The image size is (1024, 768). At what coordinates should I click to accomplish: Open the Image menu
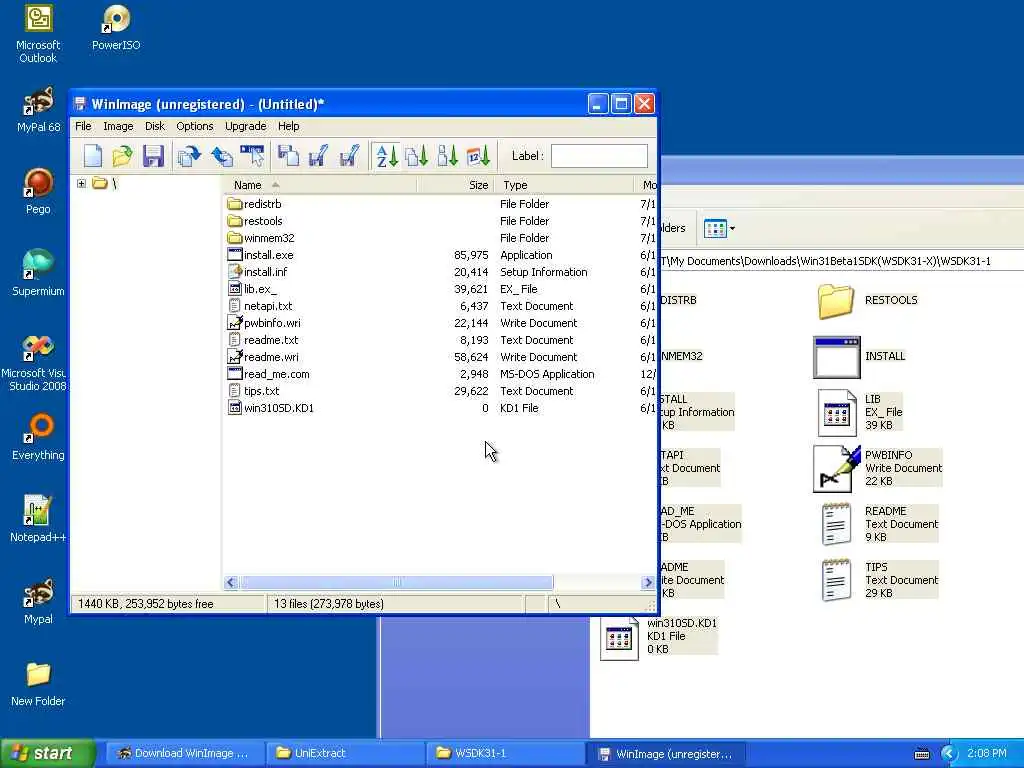click(118, 126)
